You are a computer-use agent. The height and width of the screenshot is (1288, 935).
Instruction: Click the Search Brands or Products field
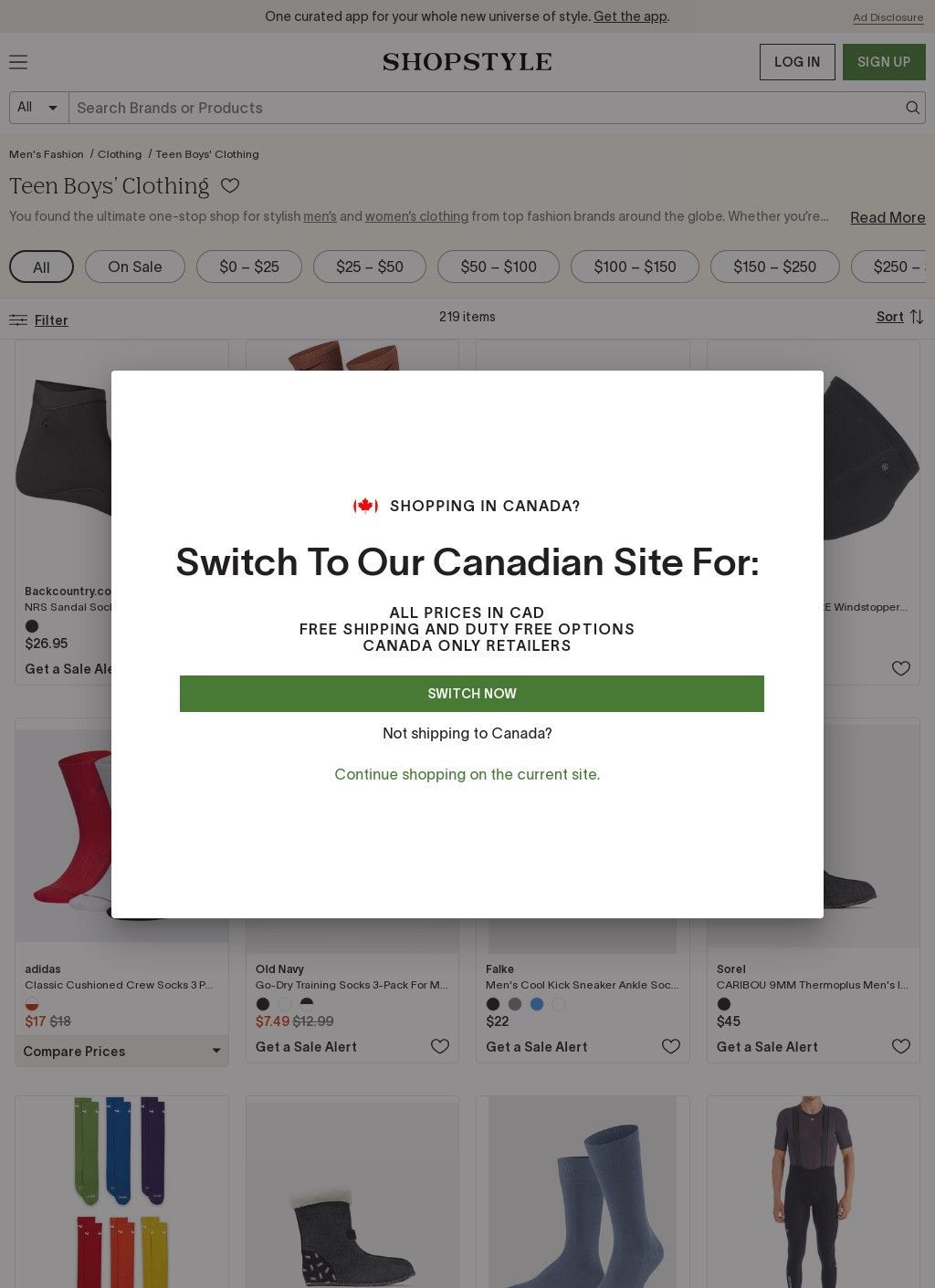[484, 108]
